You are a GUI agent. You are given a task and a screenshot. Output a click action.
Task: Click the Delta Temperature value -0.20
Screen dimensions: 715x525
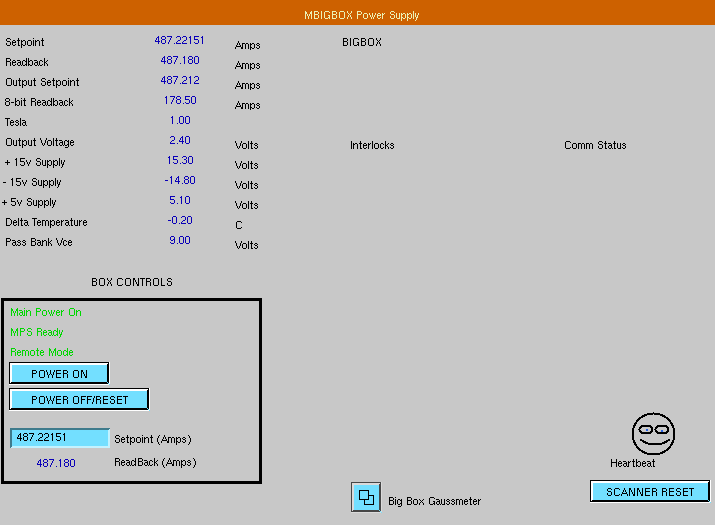[x=180, y=221]
